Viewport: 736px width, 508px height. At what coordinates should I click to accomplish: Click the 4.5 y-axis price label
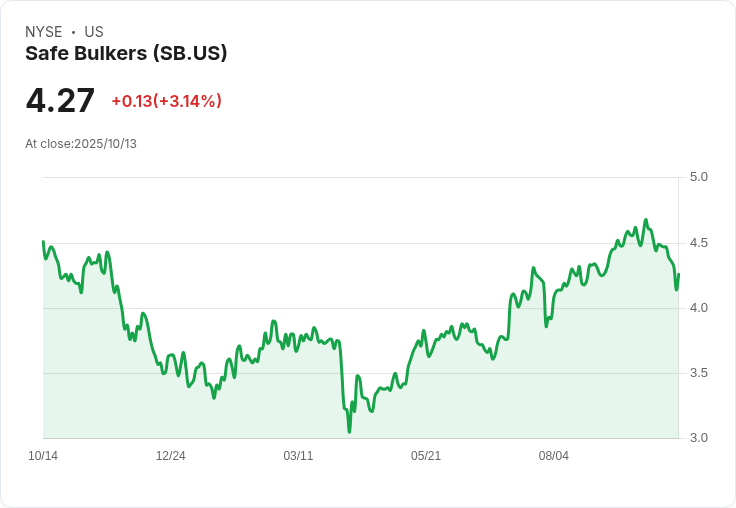pos(698,243)
